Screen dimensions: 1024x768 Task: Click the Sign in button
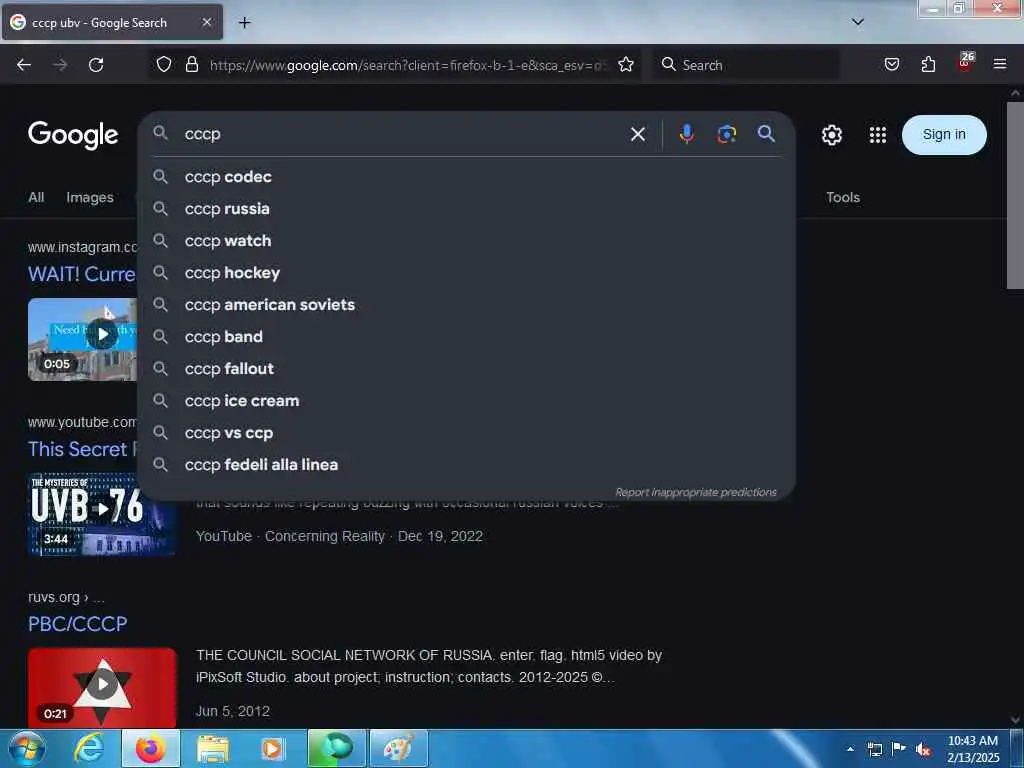point(944,135)
